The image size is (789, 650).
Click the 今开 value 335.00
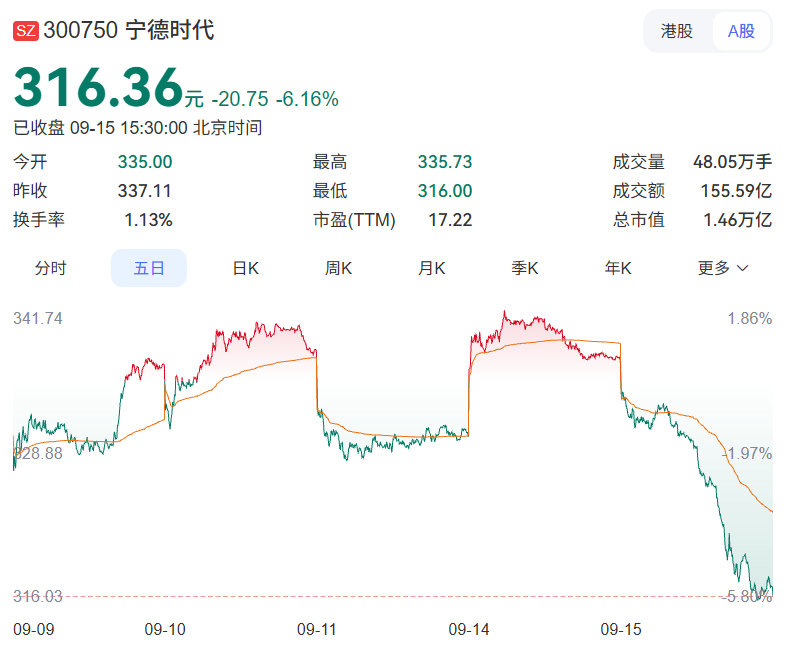[145, 162]
